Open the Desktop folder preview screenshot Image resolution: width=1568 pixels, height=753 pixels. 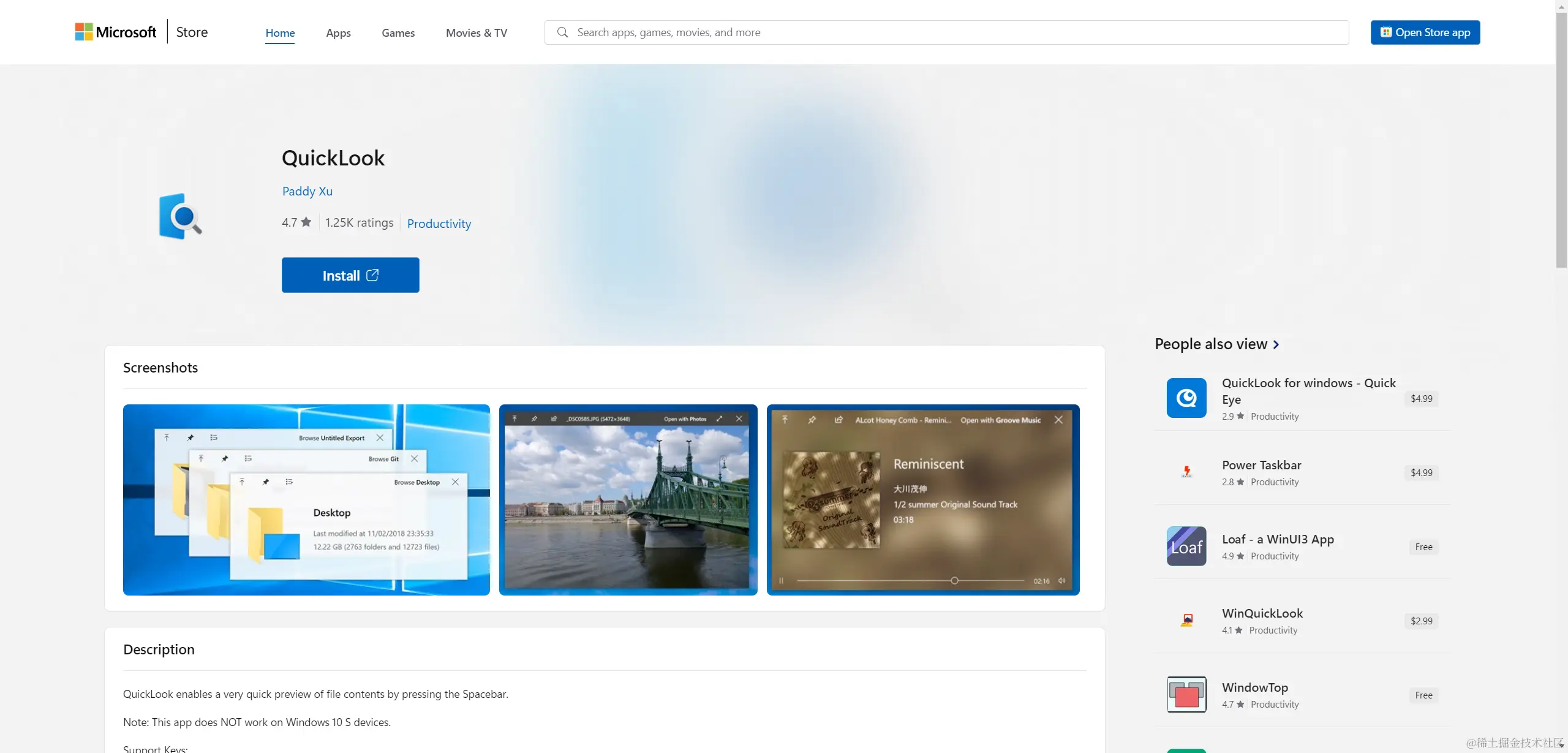[306, 499]
